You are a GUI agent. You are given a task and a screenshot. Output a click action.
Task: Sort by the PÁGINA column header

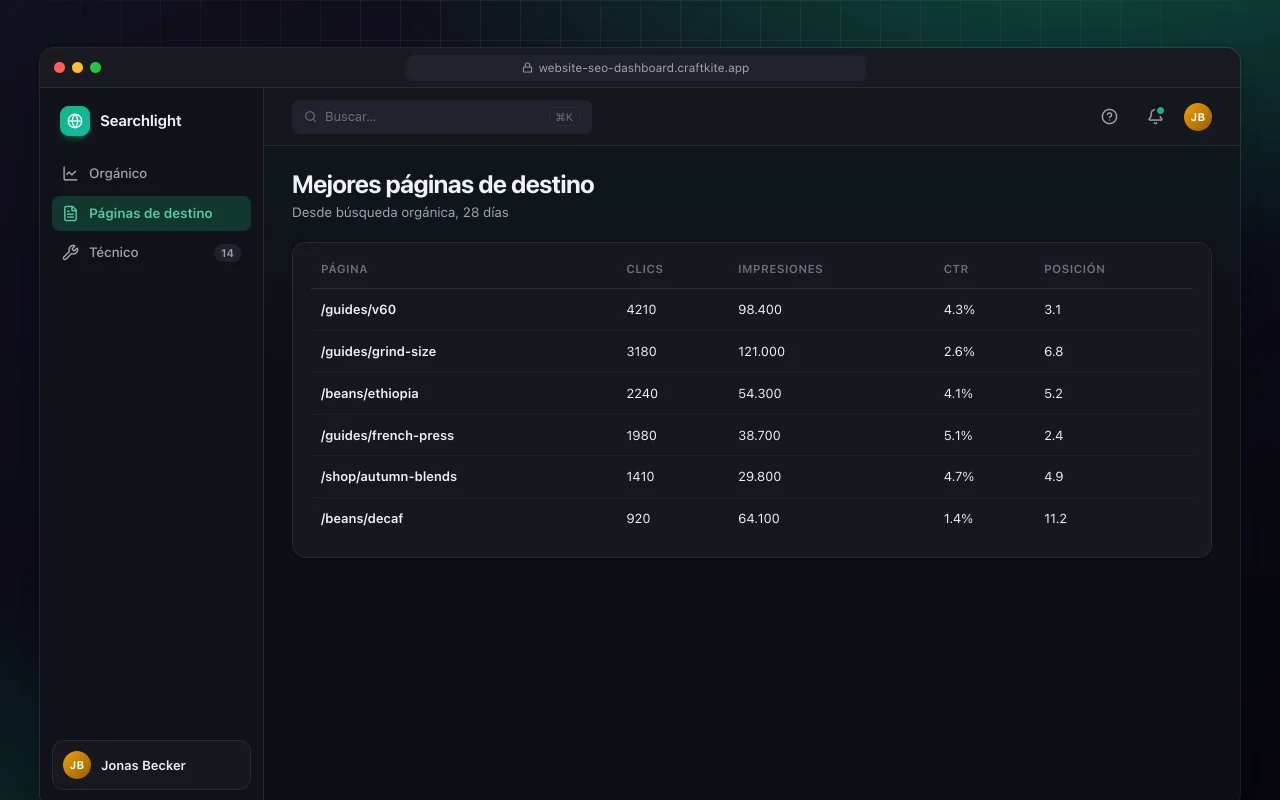tap(344, 269)
